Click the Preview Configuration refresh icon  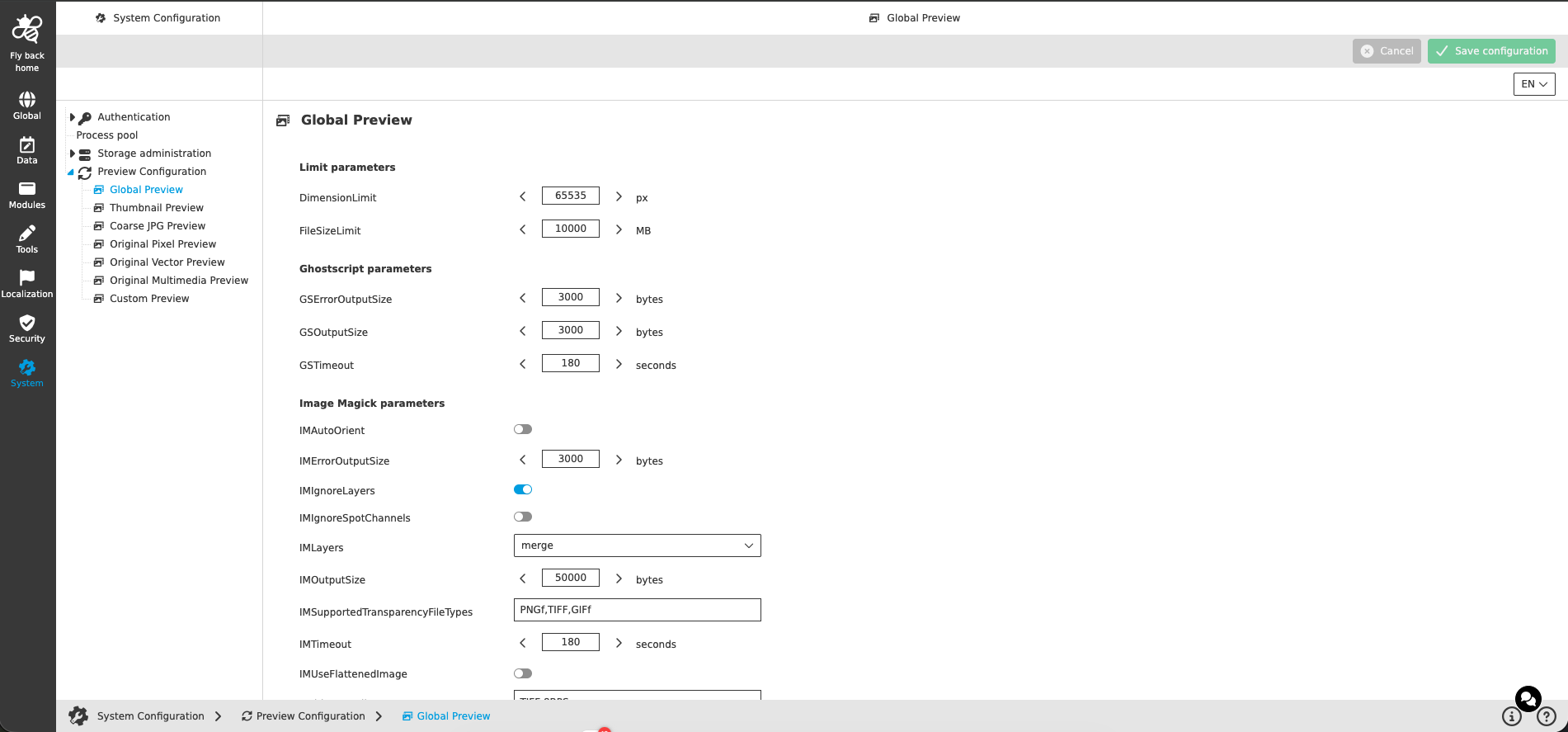[x=85, y=172]
